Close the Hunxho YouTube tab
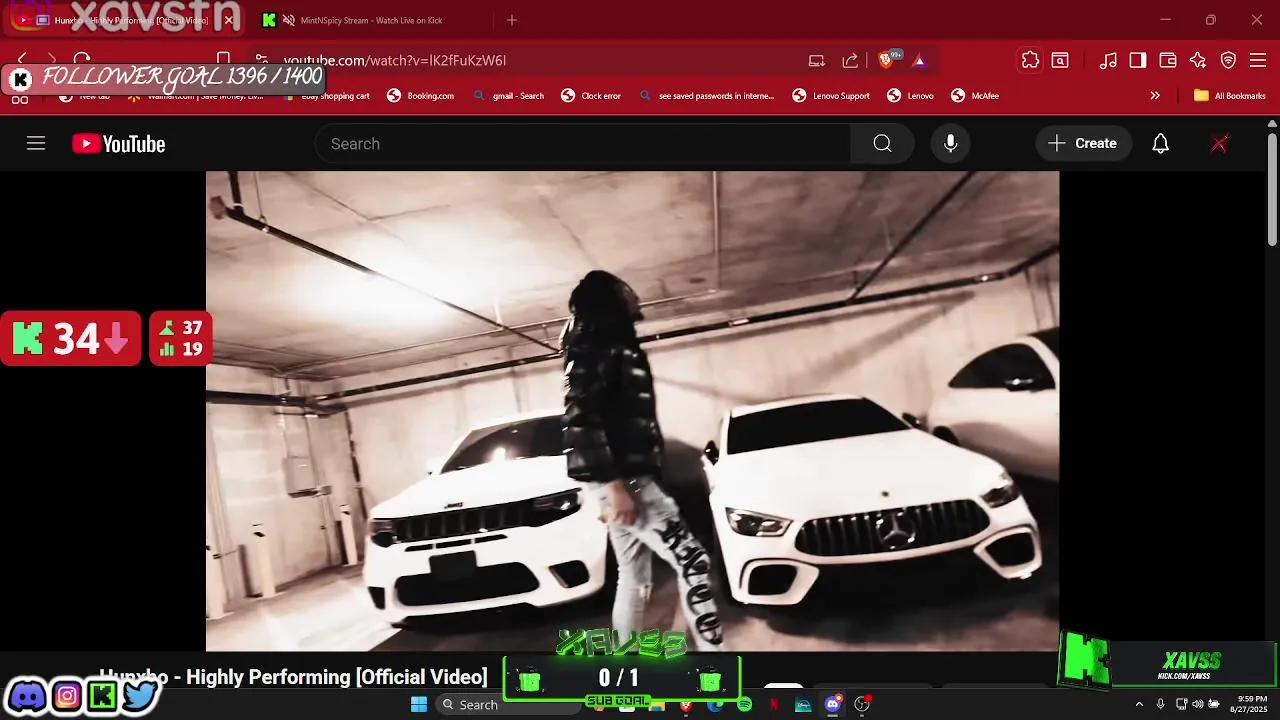 point(228,20)
